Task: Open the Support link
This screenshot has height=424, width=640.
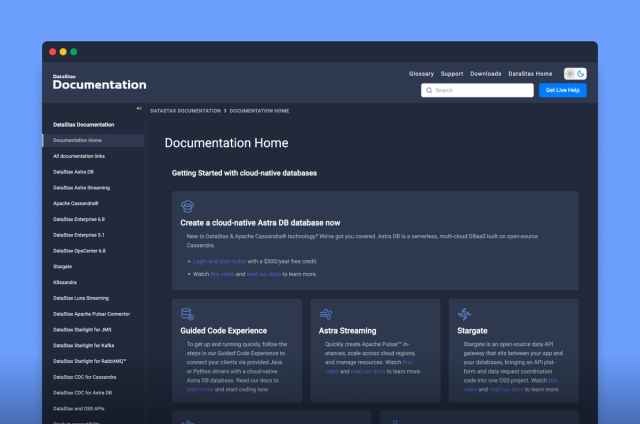Action: pyautogui.click(x=452, y=74)
